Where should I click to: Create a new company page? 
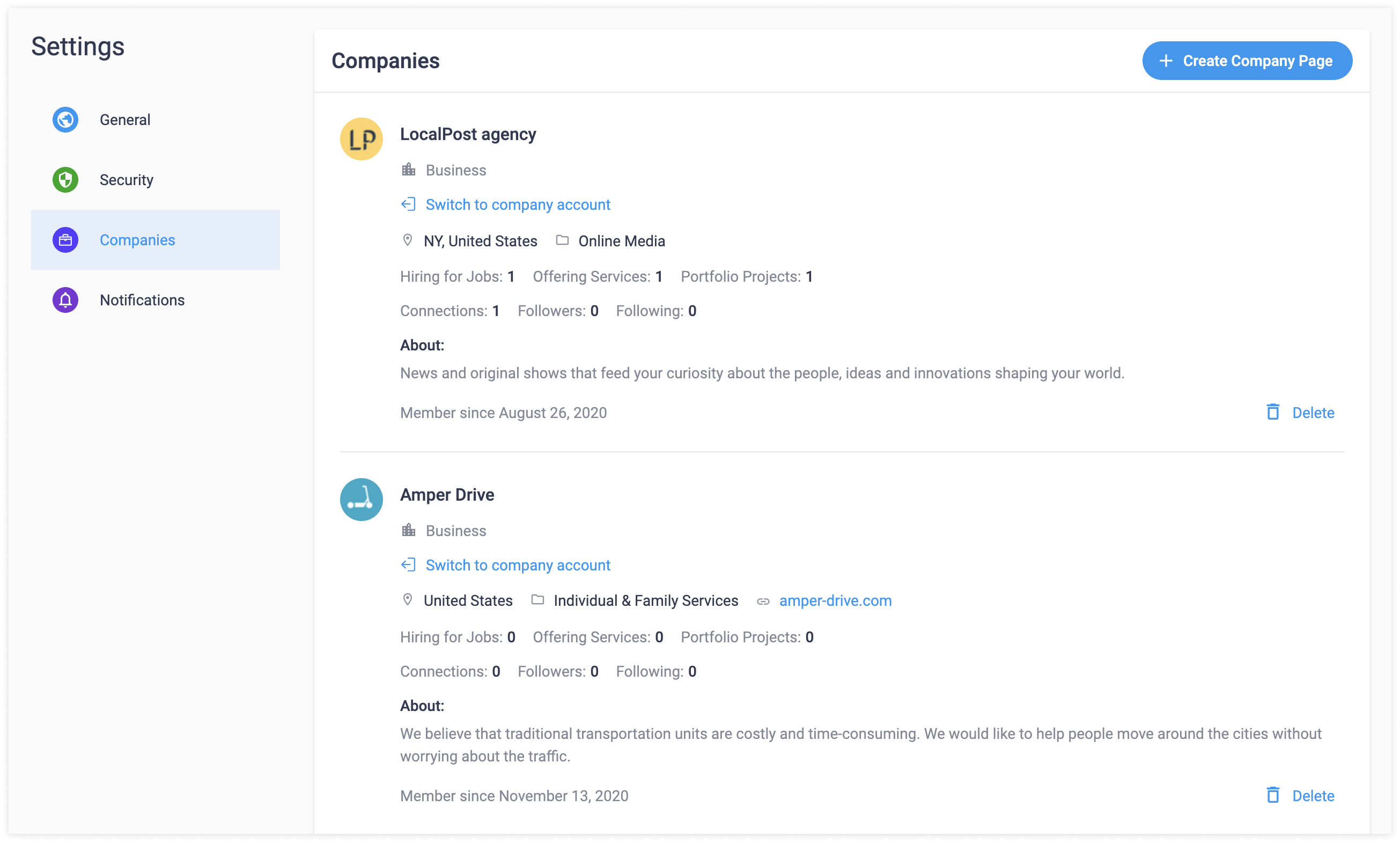[x=1247, y=61]
